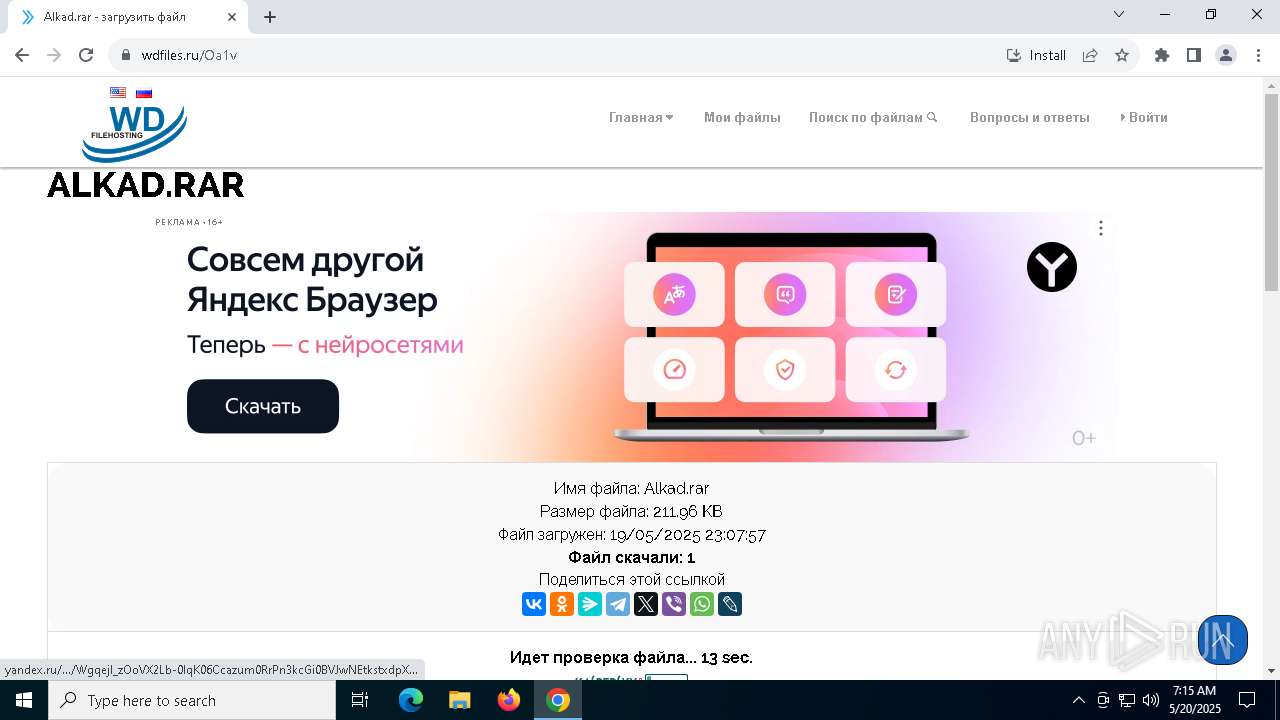Share link via X (Twitter) icon
Image resolution: width=1280 pixels, height=720 pixels.
(646, 604)
